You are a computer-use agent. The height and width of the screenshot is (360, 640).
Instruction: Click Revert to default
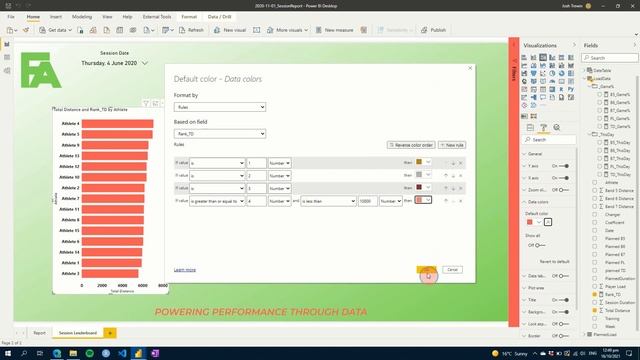click(554, 262)
